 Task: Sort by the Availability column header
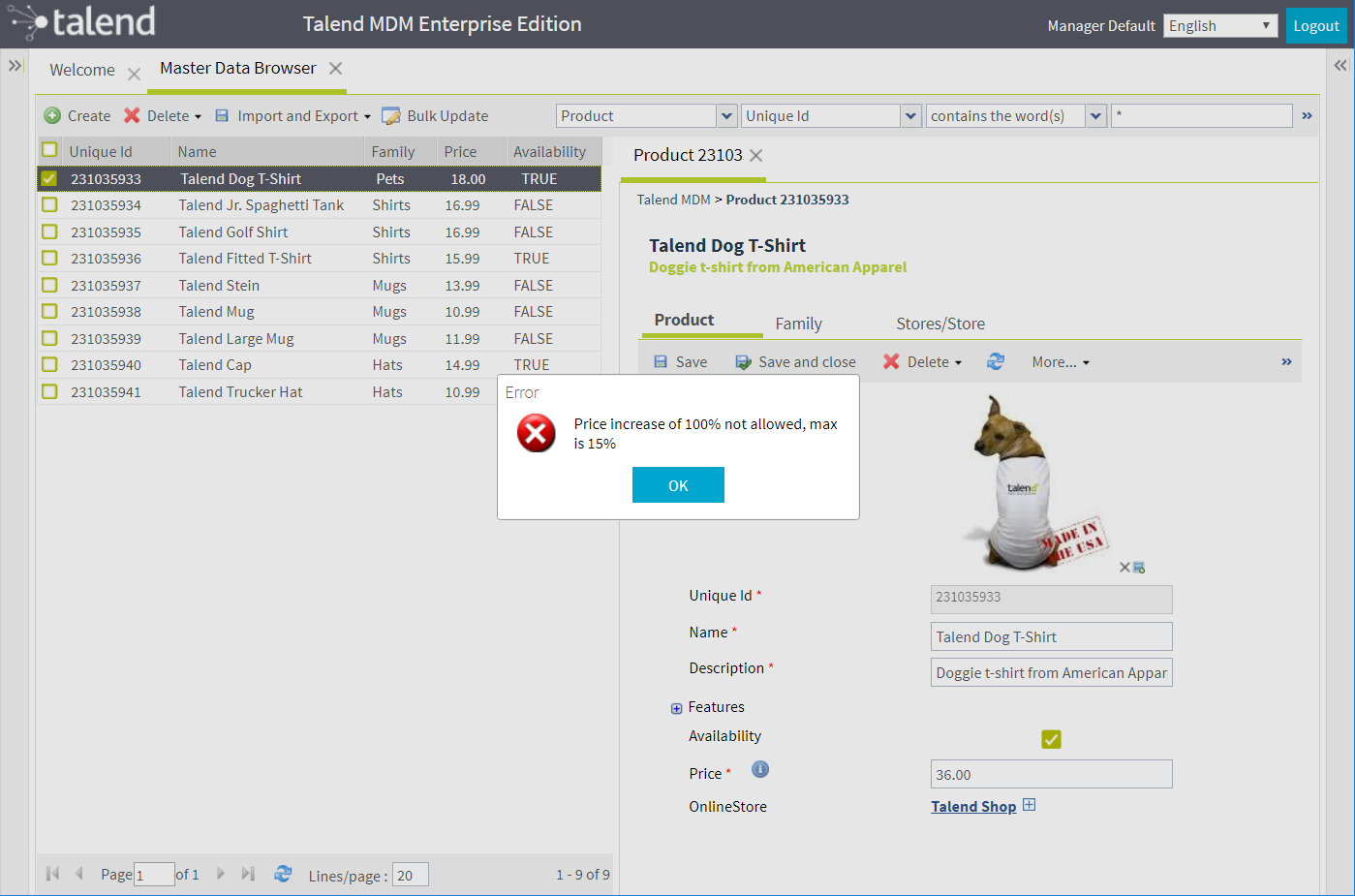[549, 151]
